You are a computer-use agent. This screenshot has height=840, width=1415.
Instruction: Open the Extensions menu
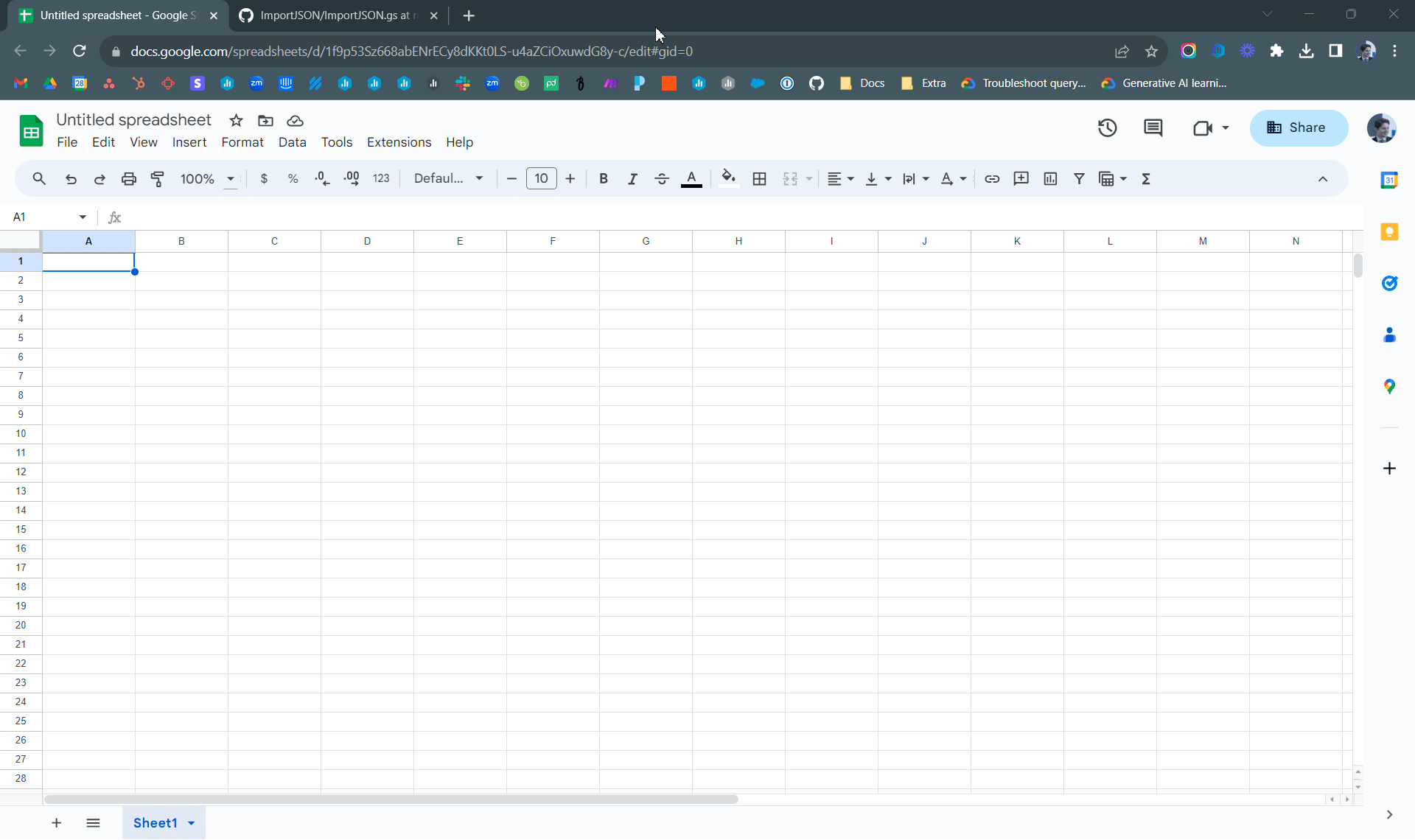click(399, 142)
